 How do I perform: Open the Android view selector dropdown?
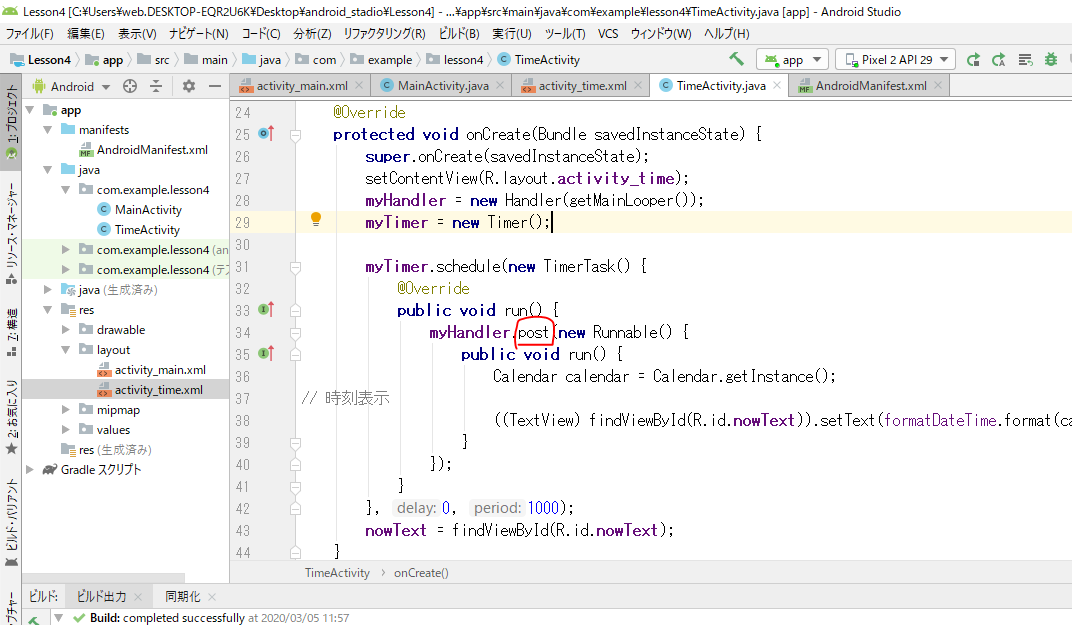click(71, 86)
